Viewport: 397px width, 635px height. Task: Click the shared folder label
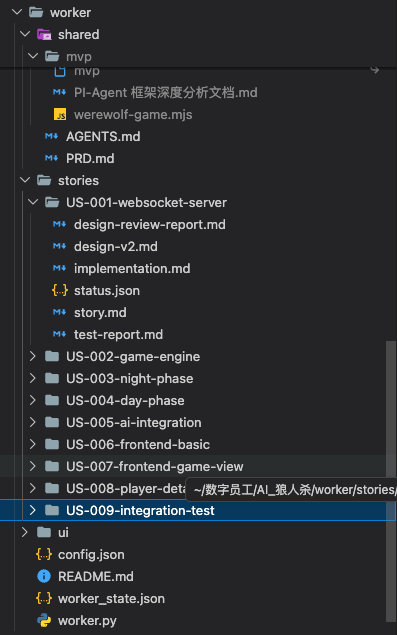click(79, 34)
